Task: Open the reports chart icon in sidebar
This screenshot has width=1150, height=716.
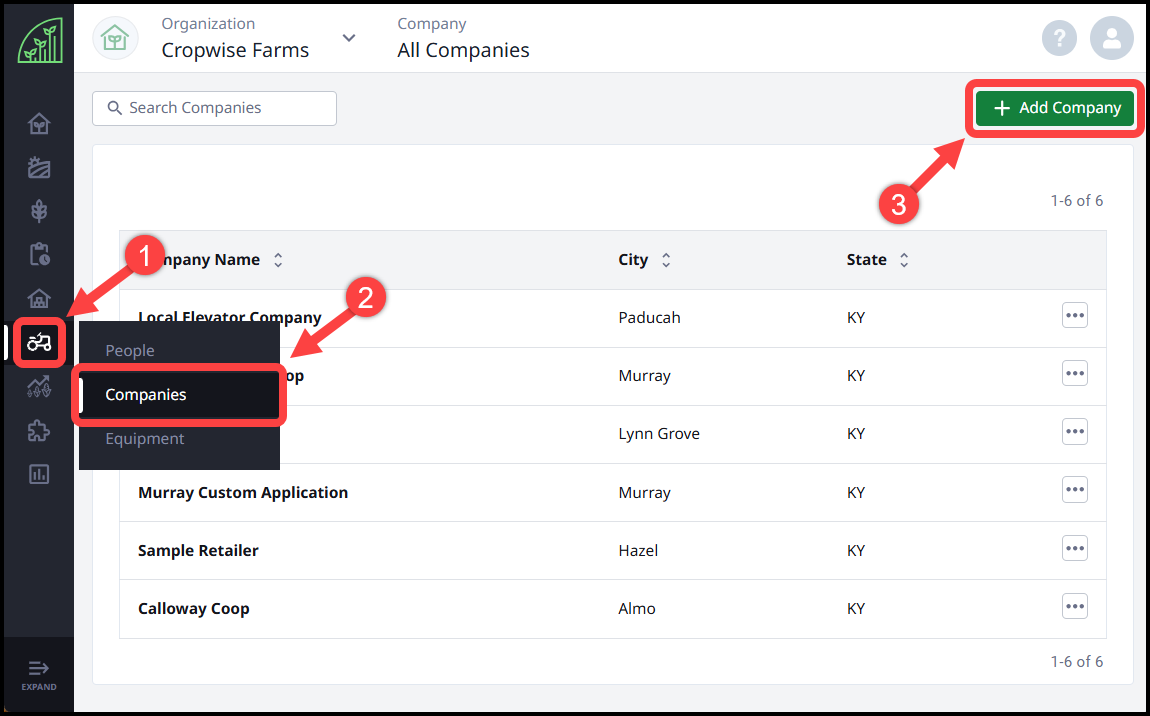Action: click(x=39, y=474)
